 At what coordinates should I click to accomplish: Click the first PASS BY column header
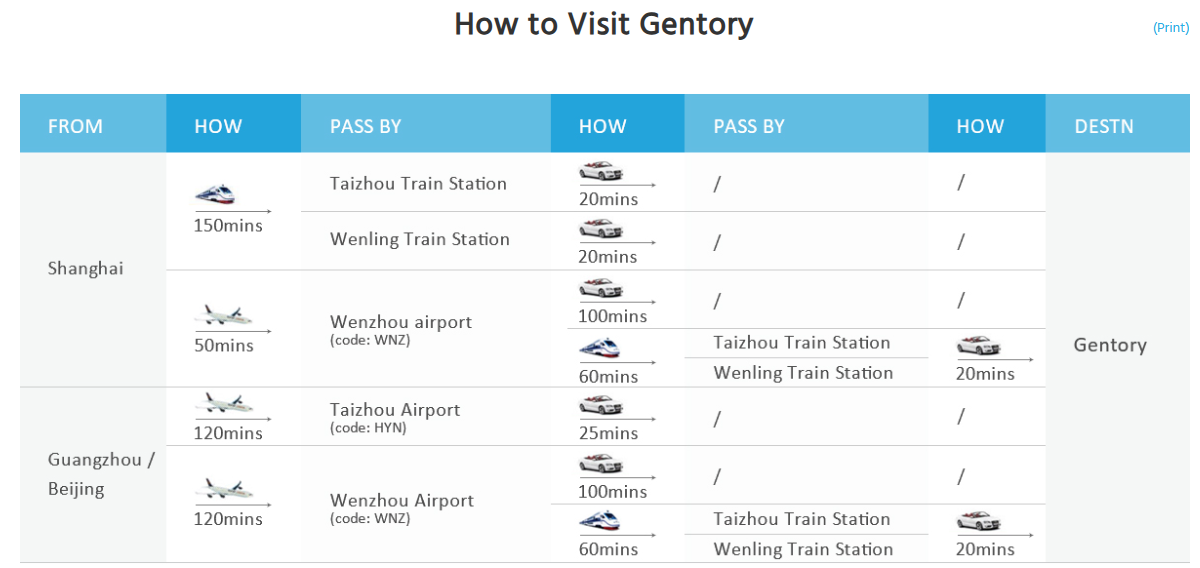(x=365, y=126)
